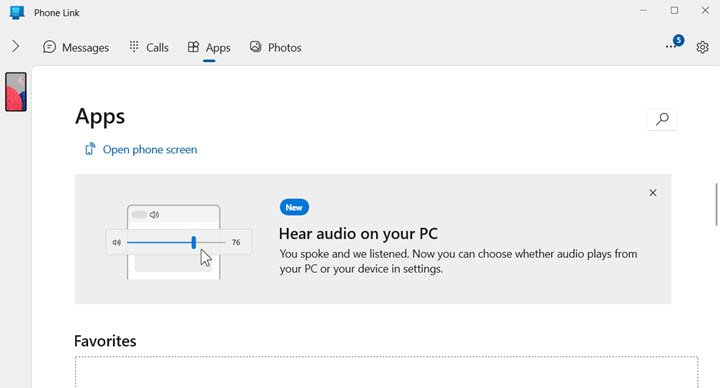Minimize the Phone Link window
Image resolution: width=720 pixels, height=388 pixels.
tap(643, 11)
